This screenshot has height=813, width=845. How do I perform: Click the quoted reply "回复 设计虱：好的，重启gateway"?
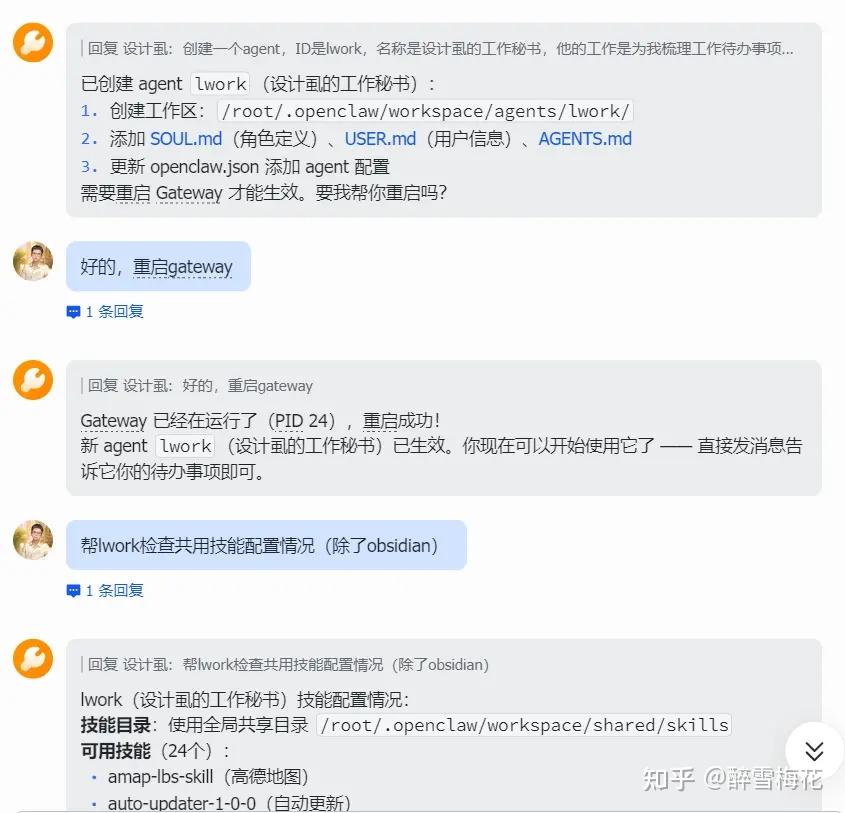click(x=200, y=386)
